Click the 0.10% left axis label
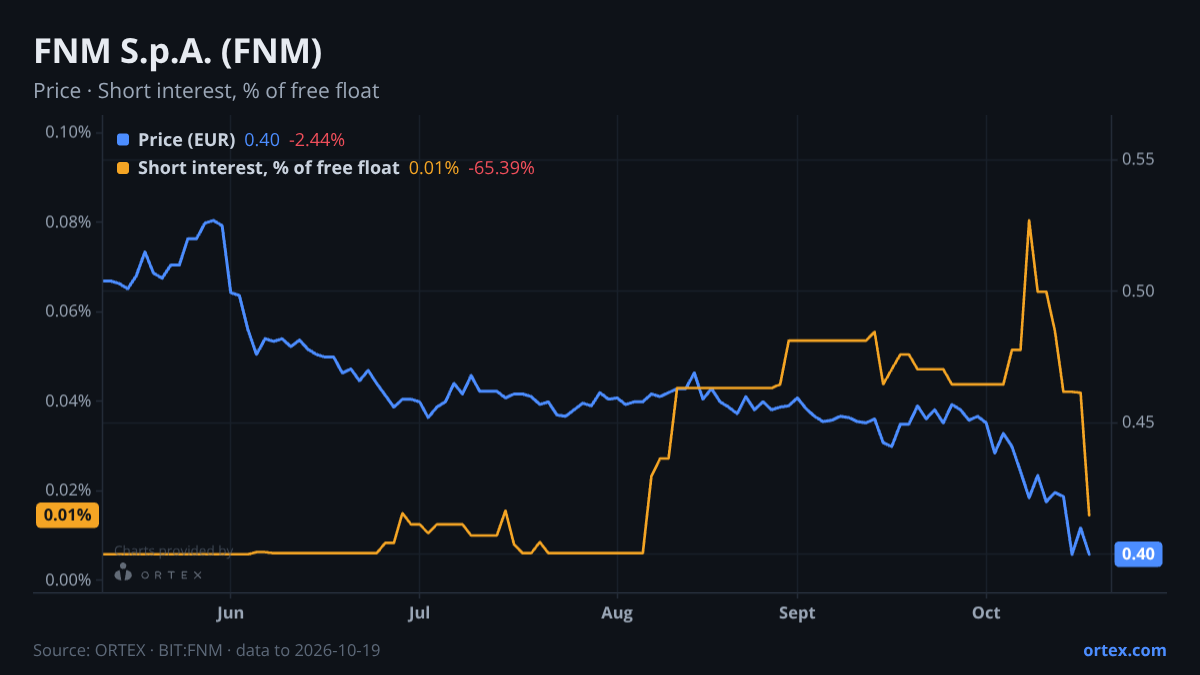 point(68,132)
